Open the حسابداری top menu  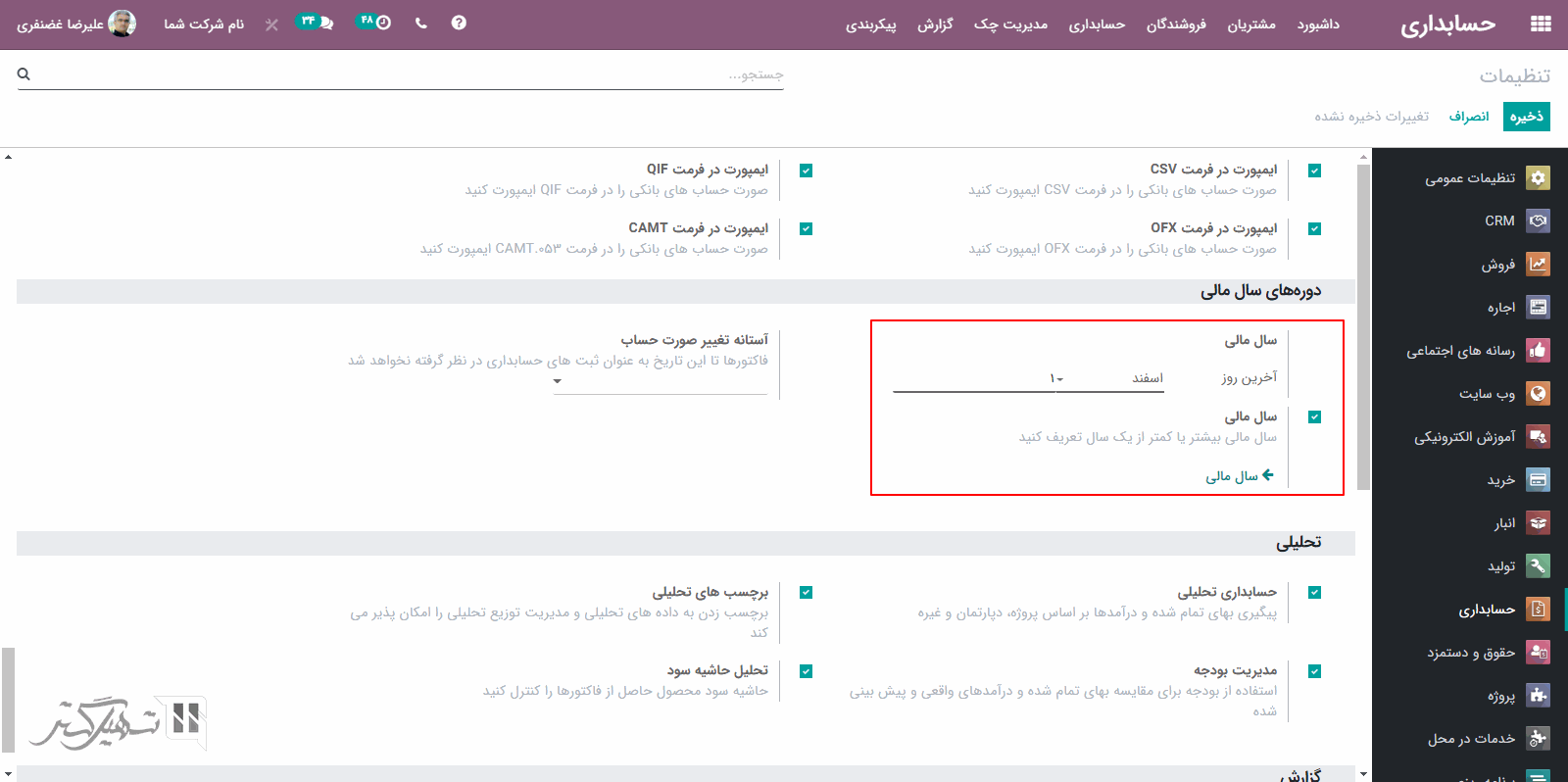click(1097, 24)
